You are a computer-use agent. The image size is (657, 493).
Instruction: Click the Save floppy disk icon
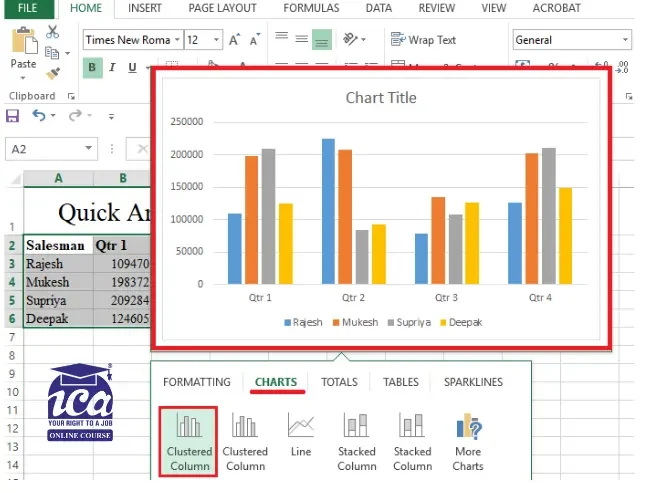[13, 115]
